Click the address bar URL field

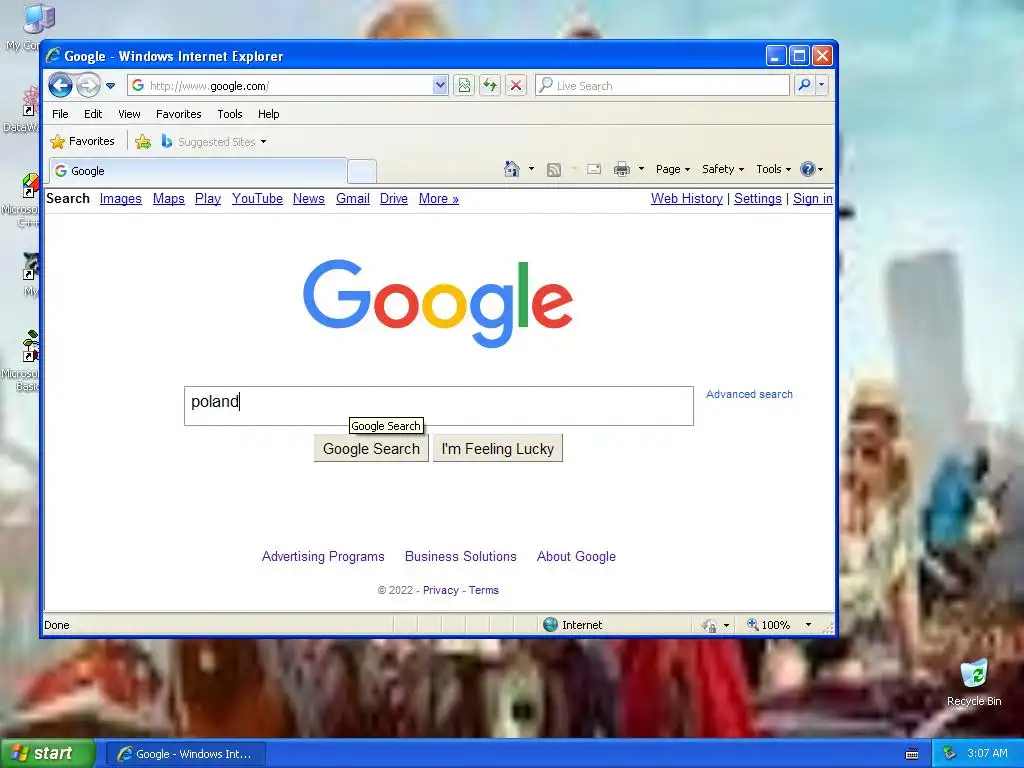tap(281, 86)
